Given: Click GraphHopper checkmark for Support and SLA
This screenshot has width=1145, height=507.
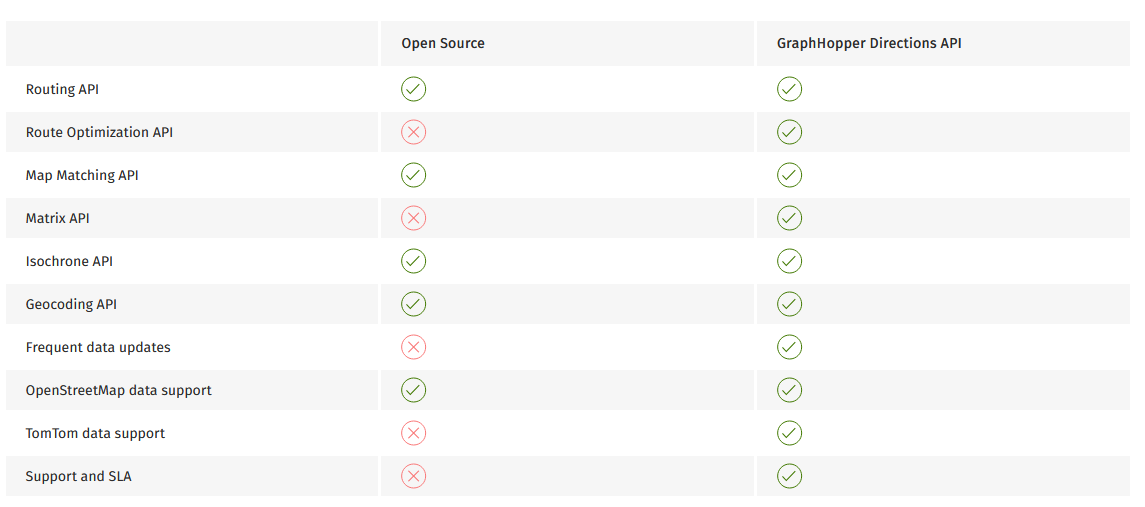Looking at the screenshot, I should pyautogui.click(x=789, y=476).
